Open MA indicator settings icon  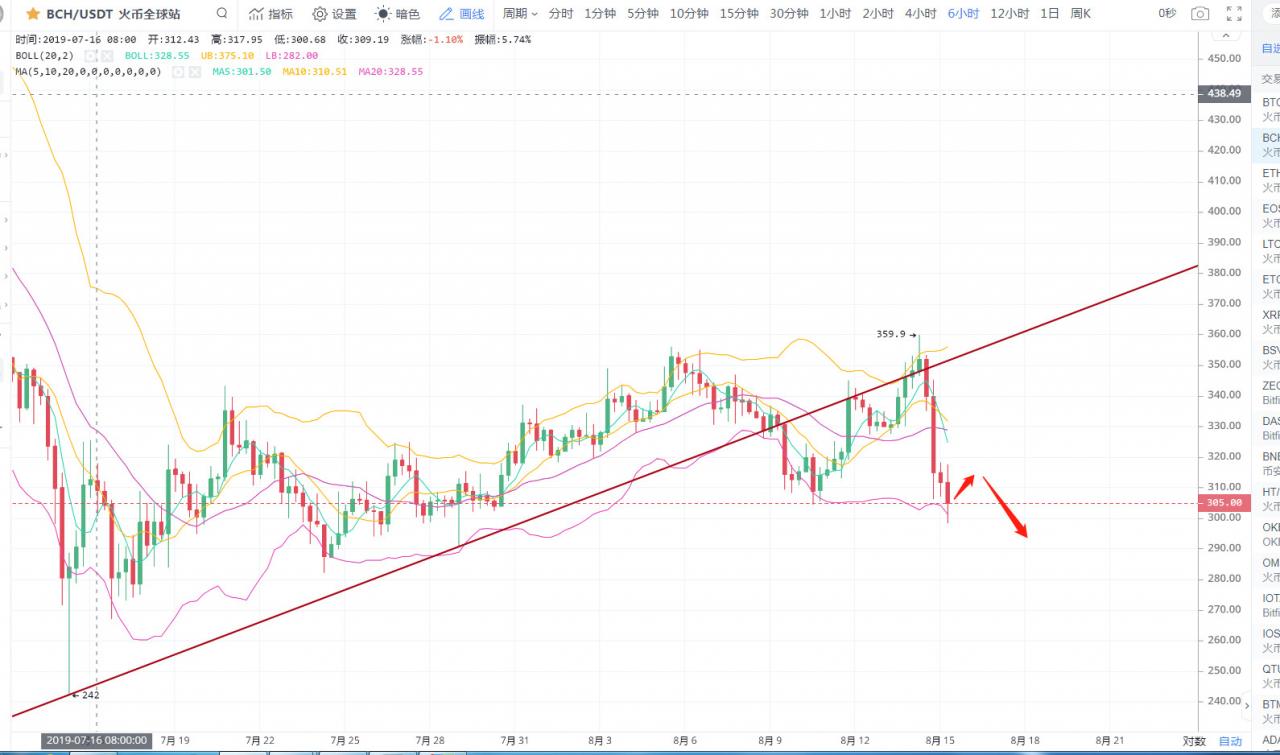point(177,72)
